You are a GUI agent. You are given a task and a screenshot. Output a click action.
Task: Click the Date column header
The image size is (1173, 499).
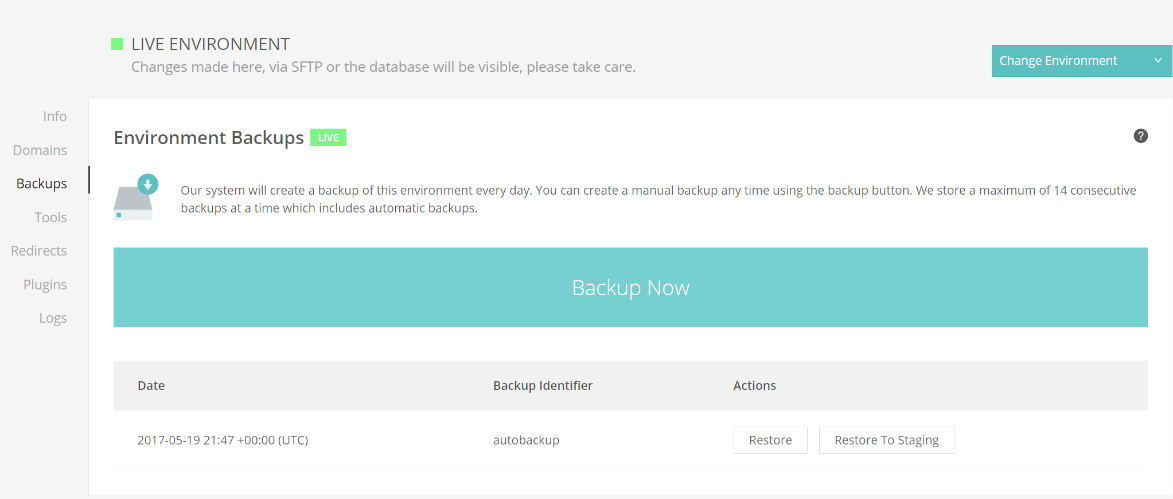pos(151,386)
